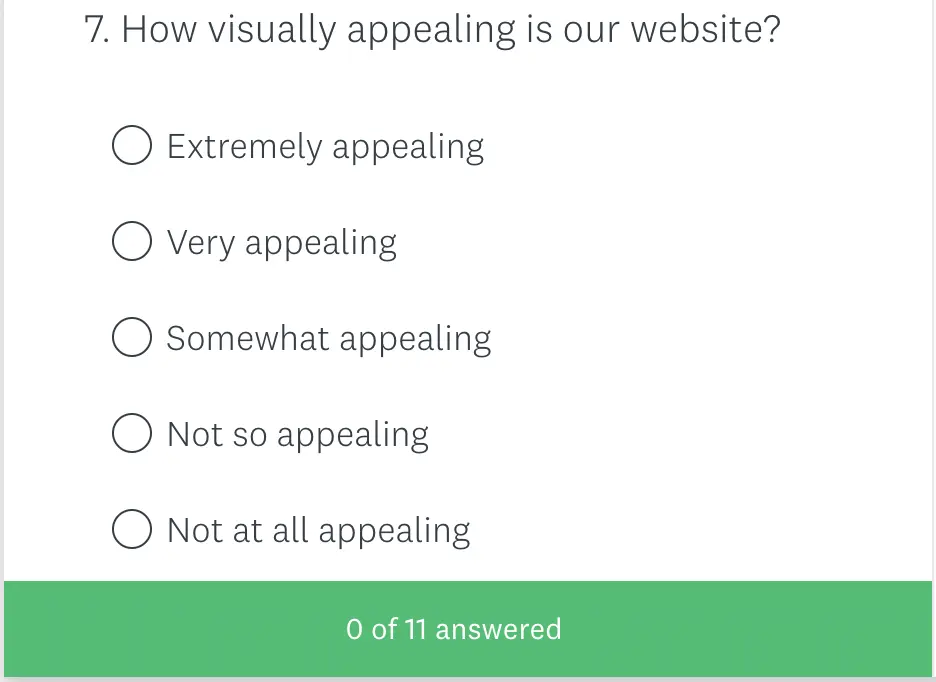Tap the "Somewhat appealing" option label text
The image size is (936, 682).
328,339
